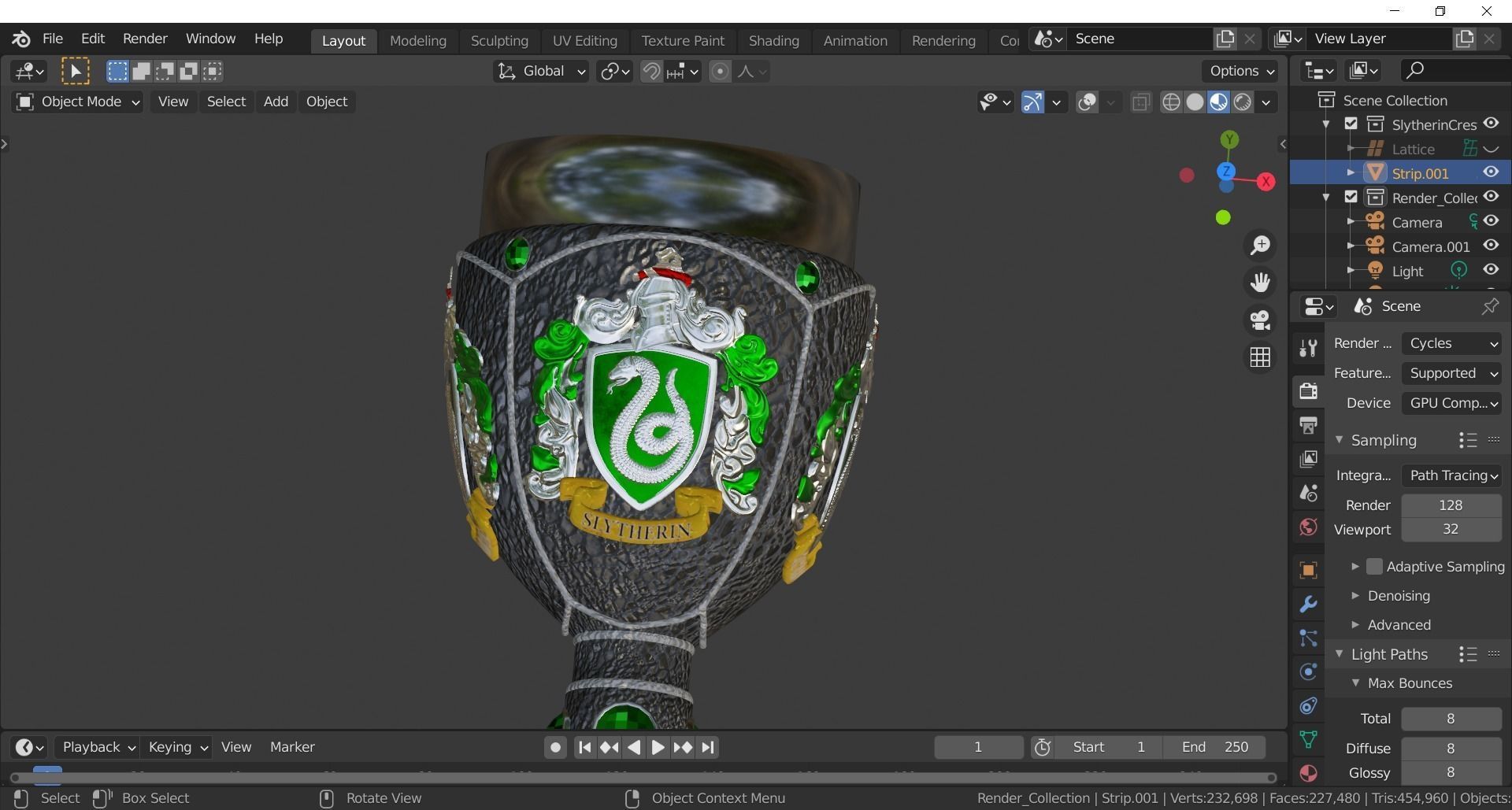Jump to the timeline end frame
Screen dimensions: 1512x810
(708, 748)
